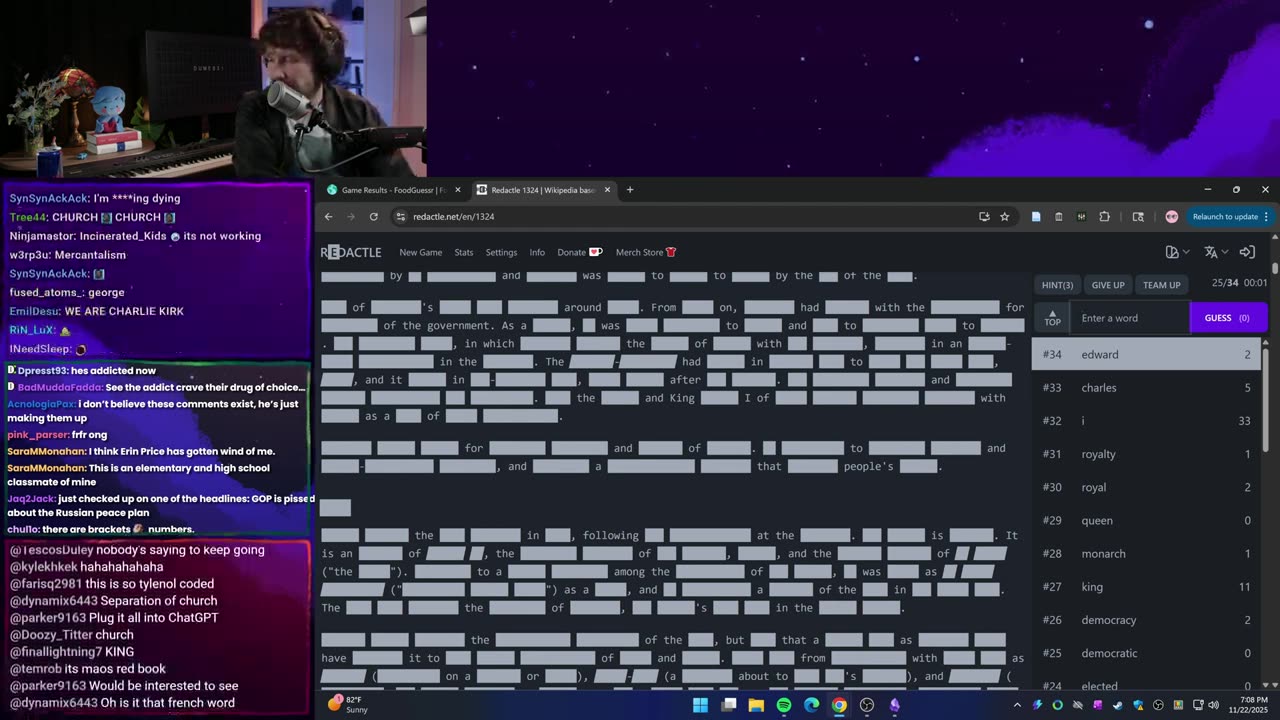Open the Redactle language dropdown
Screen dimensions: 1280x720
pos(1216,252)
